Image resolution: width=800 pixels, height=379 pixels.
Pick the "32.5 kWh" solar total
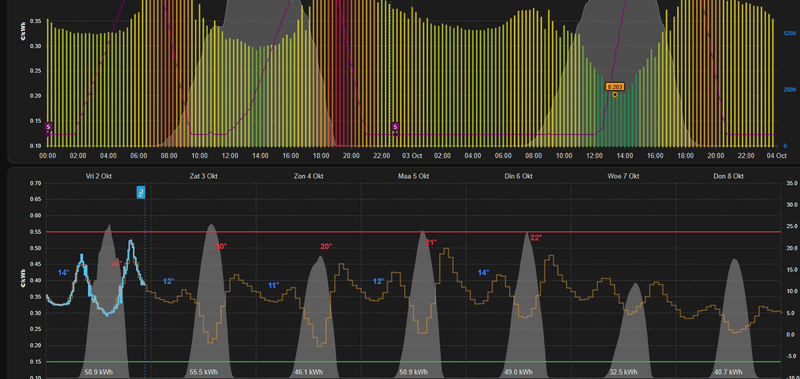623,372
